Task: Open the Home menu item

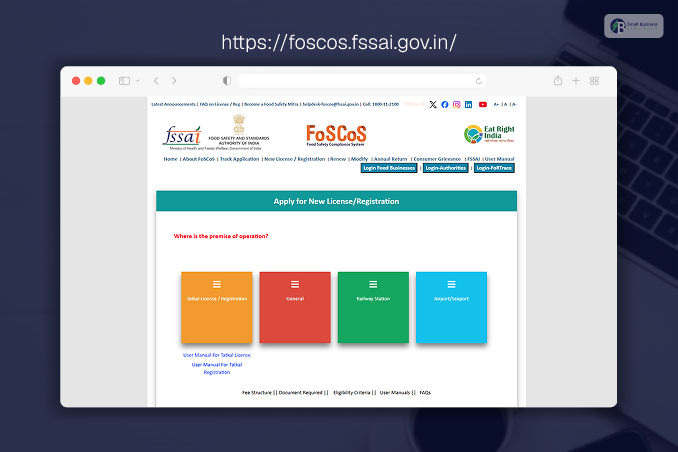Action: tap(170, 159)
